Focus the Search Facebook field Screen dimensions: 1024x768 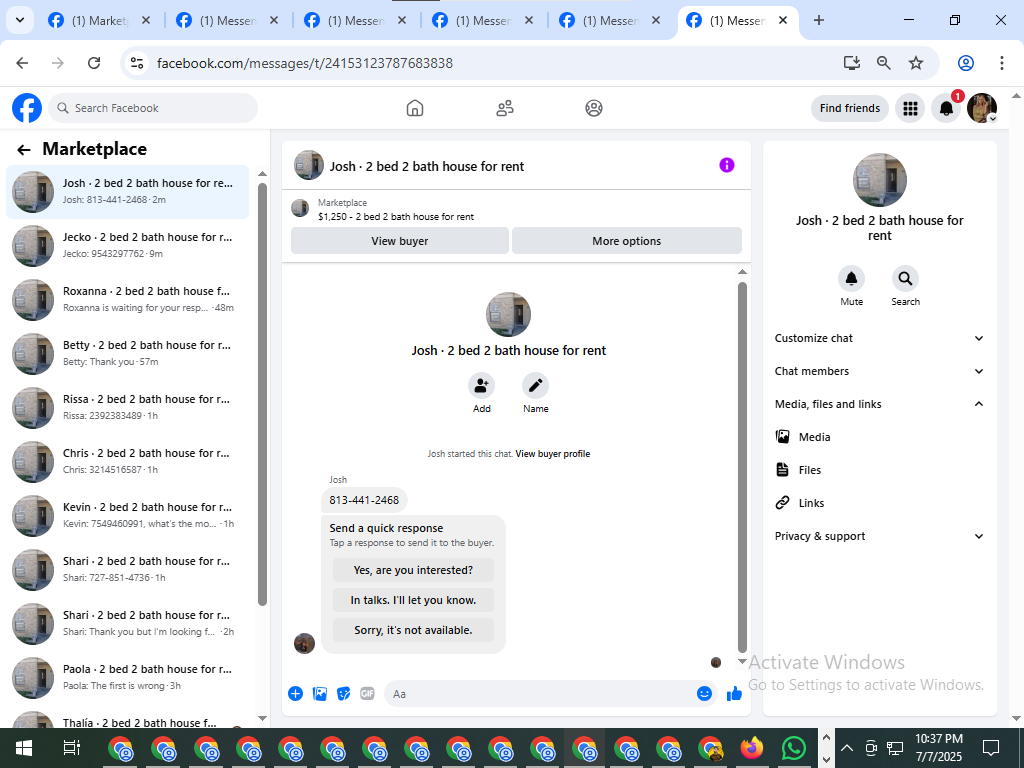pyautogui.click(x=153, y=108)
